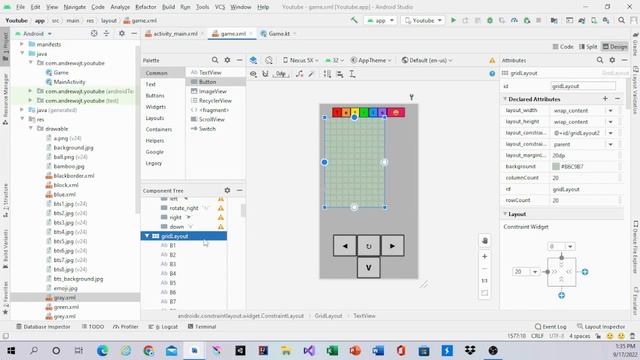Clear all constraints icon

(x=300, y=74)
